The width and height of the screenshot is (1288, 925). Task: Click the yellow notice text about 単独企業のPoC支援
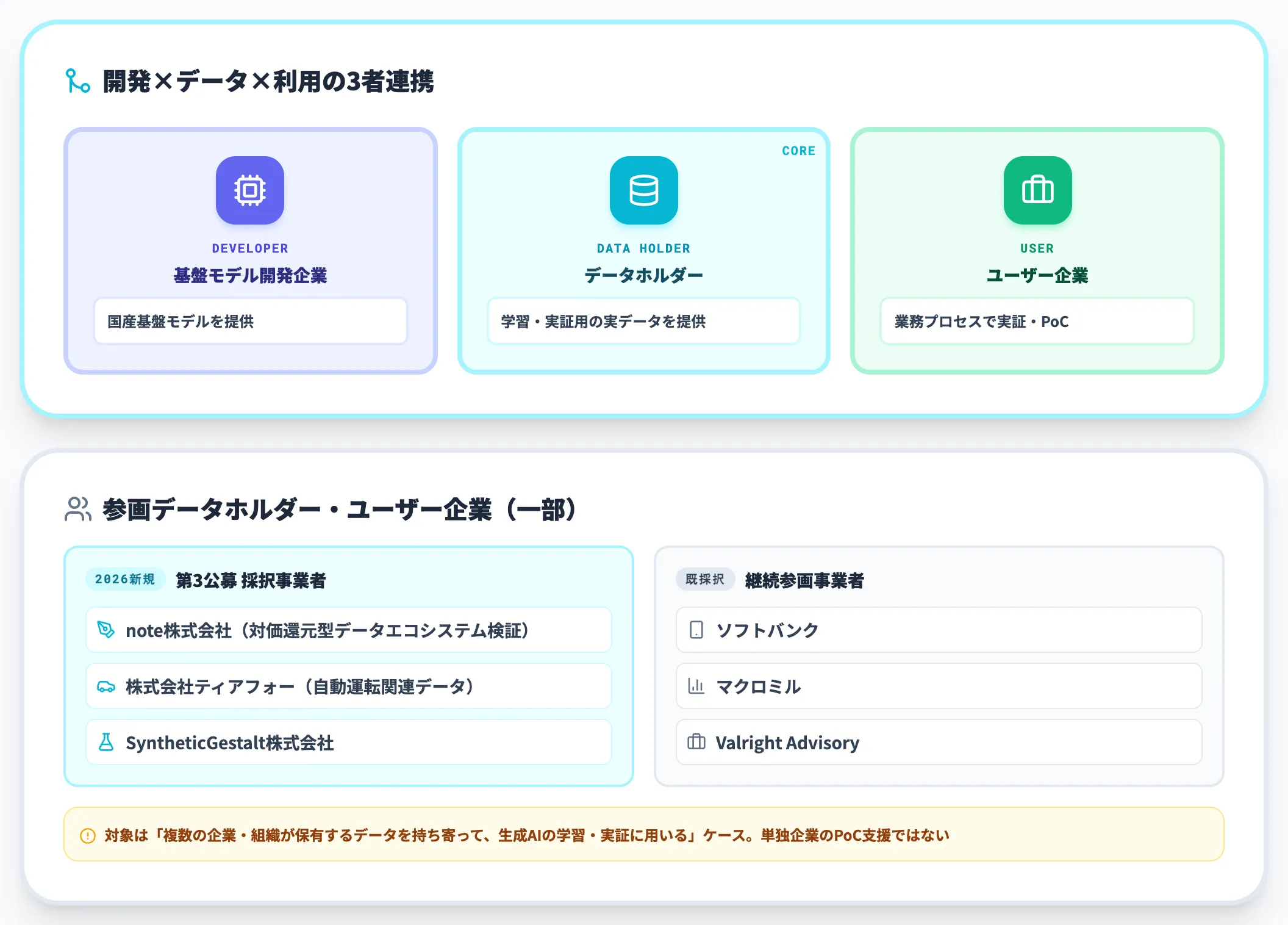point(527,835)
